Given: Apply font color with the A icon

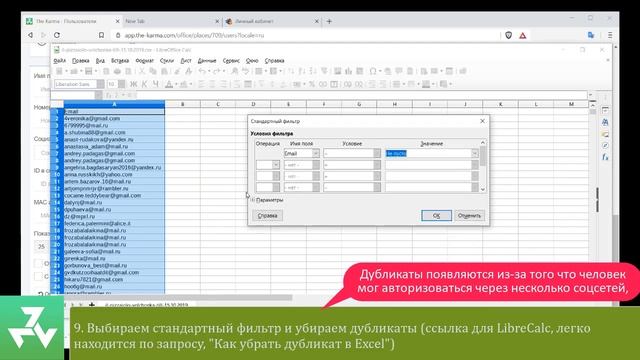Looking at the screenshot, I should [169, 84].
